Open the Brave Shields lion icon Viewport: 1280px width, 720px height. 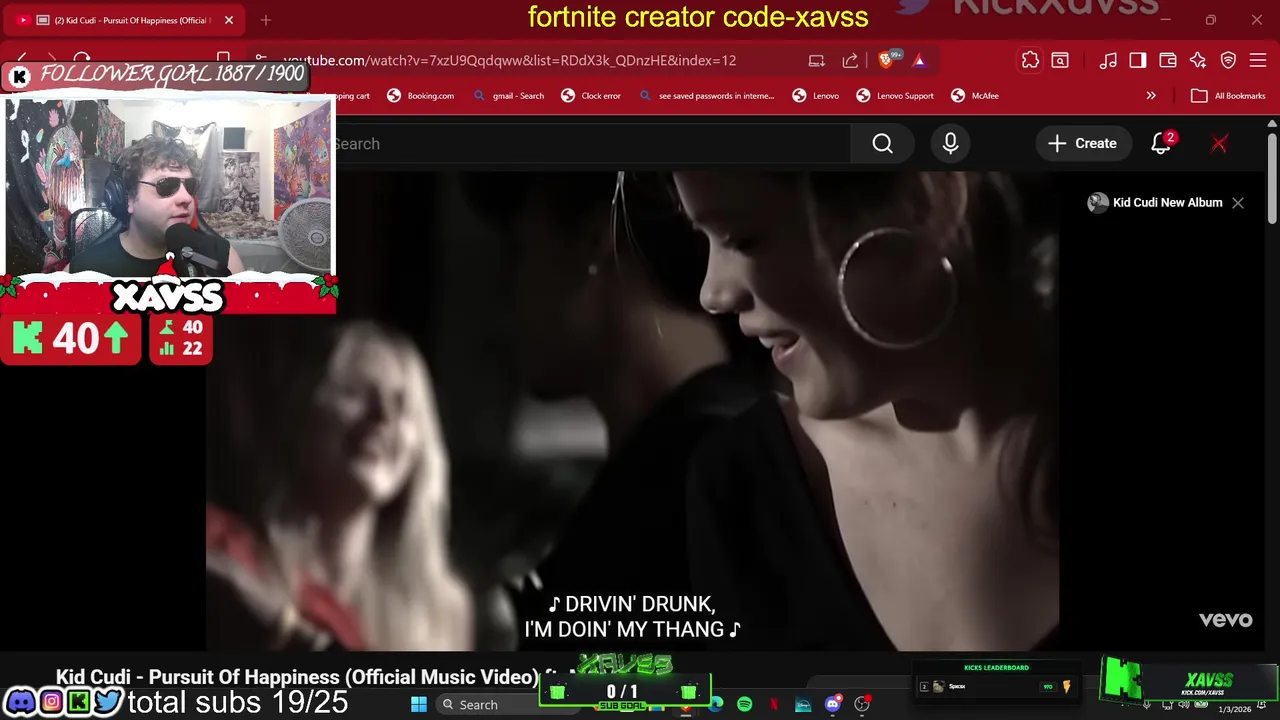pos(885,61)
